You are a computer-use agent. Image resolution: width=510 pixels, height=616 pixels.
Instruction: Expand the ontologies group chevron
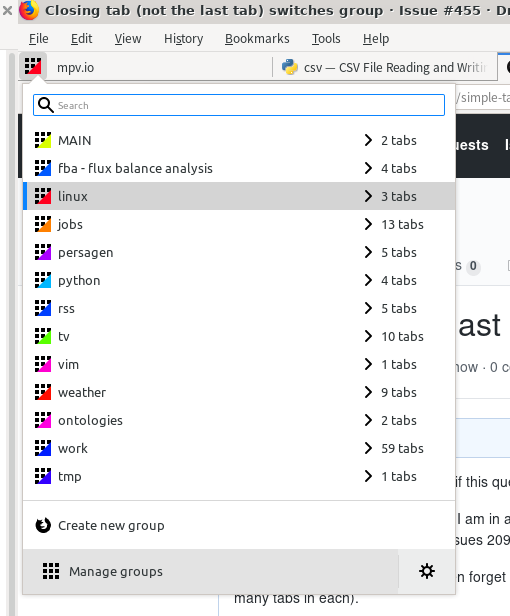[x=368, y=420]
